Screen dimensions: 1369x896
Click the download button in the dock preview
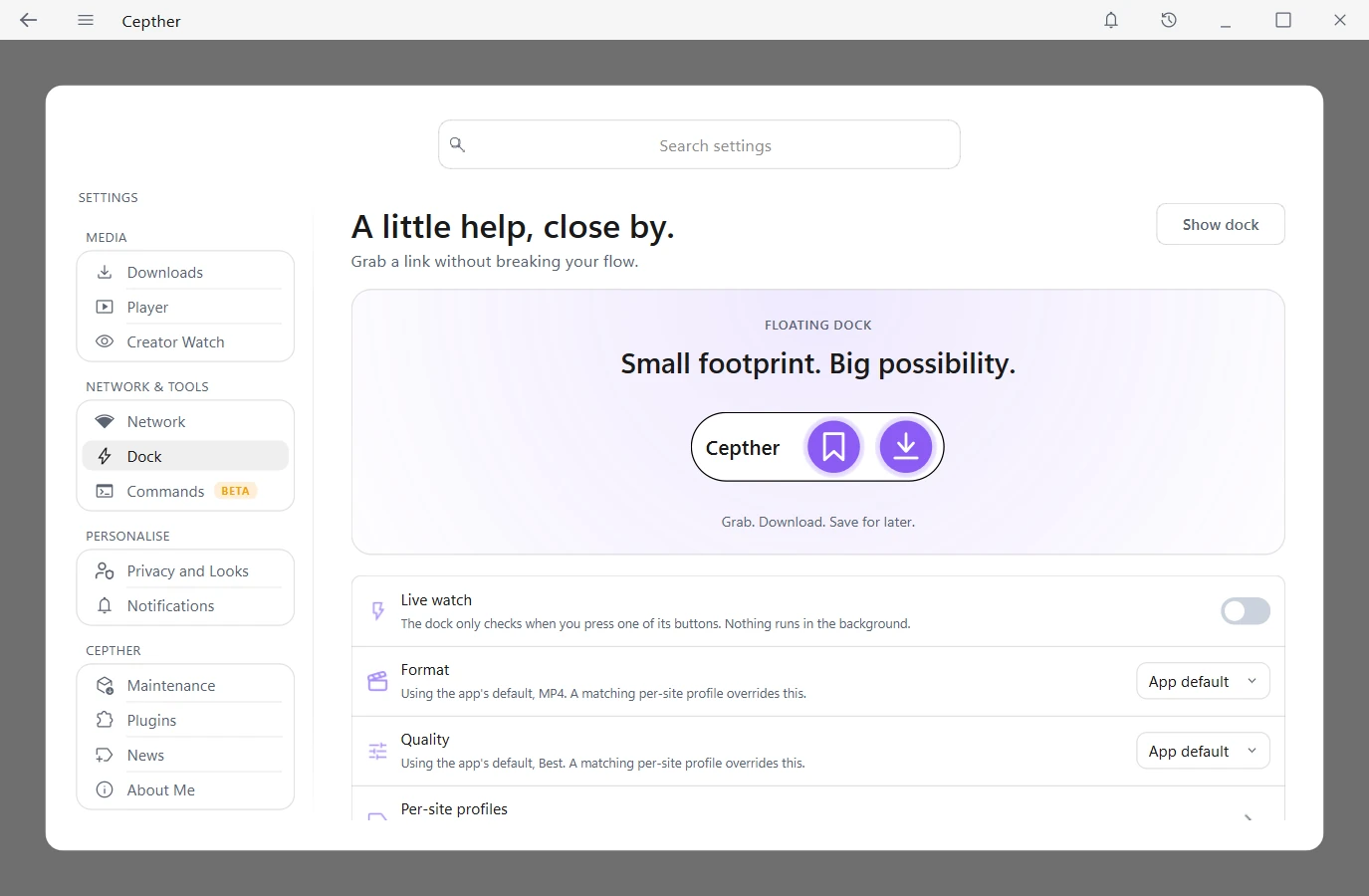pyautogui.click(x=906, y=447)
